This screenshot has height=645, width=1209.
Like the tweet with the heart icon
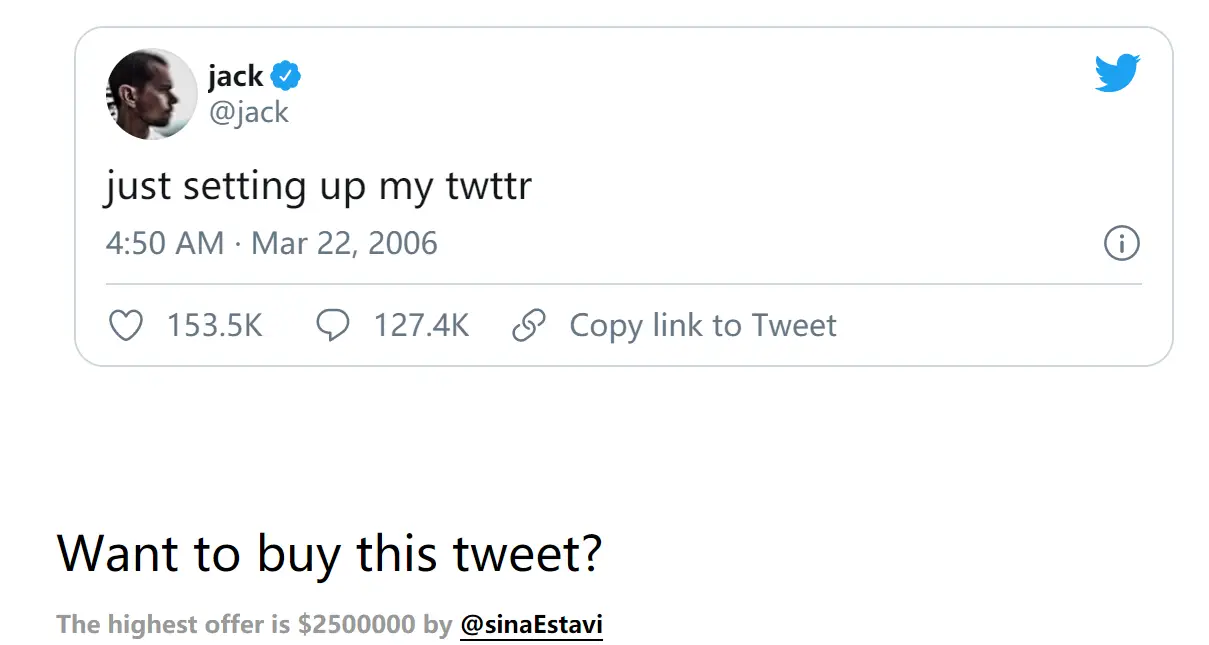click(x=125, y=325)
